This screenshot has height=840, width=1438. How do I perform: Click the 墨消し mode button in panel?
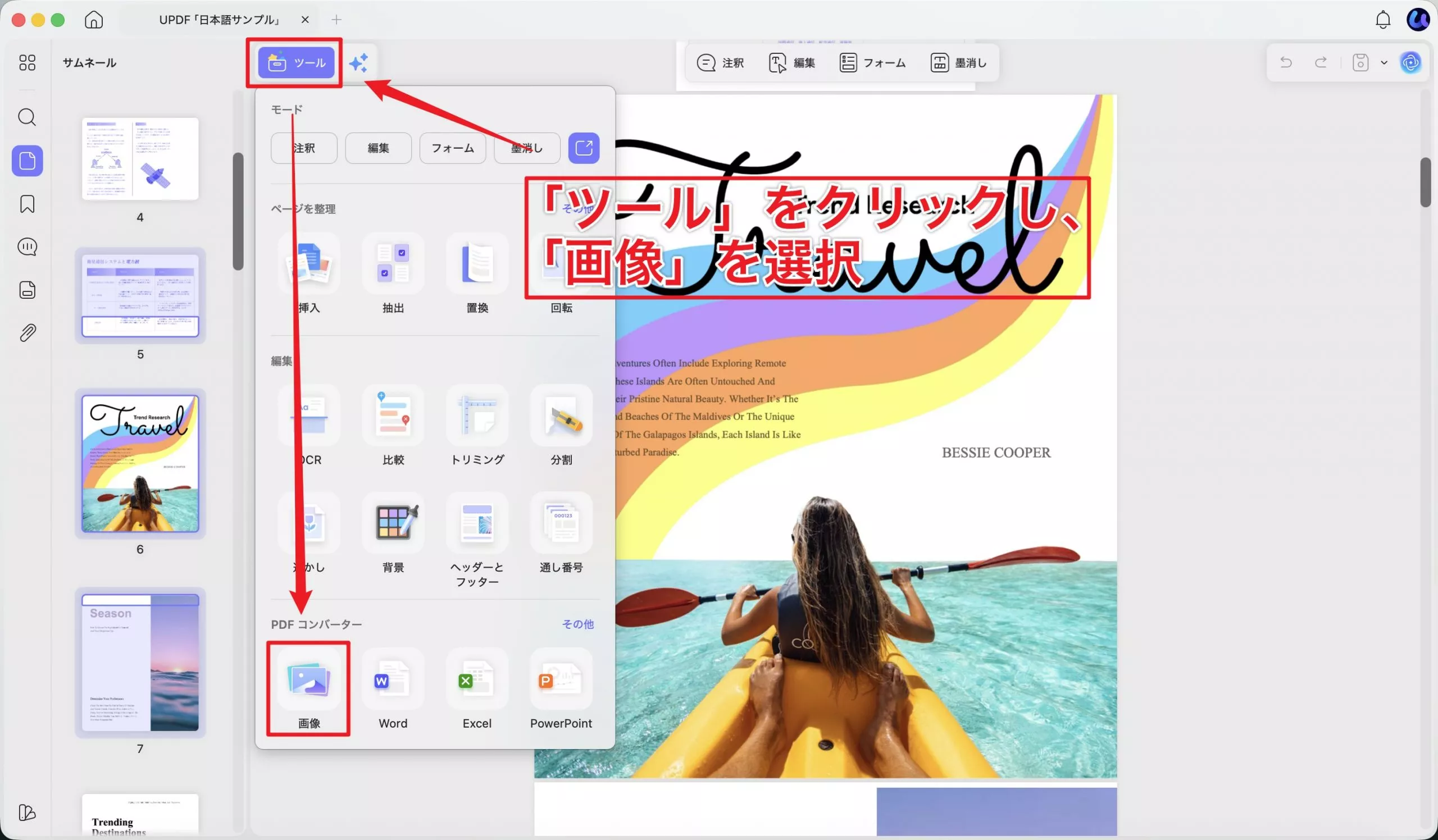(x=527, y=148)
